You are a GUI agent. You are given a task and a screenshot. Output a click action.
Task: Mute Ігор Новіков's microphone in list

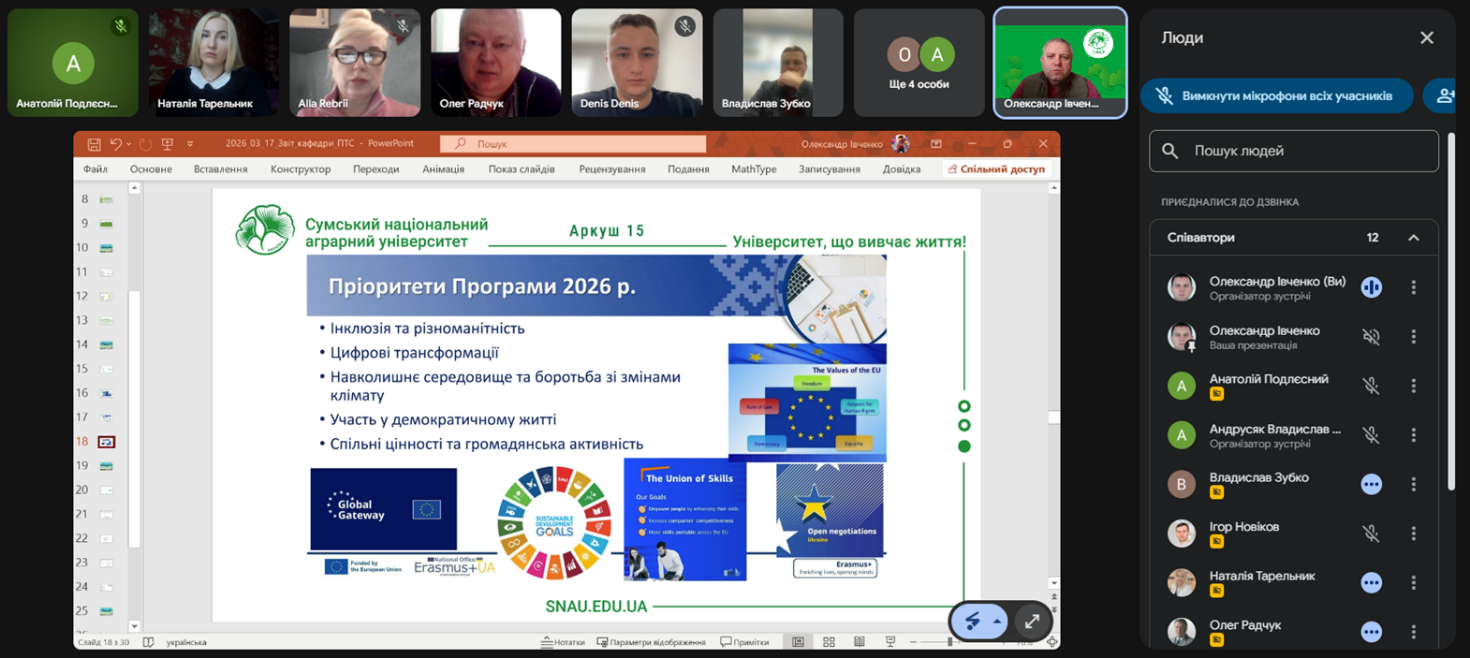click(x=1371, y=534)
